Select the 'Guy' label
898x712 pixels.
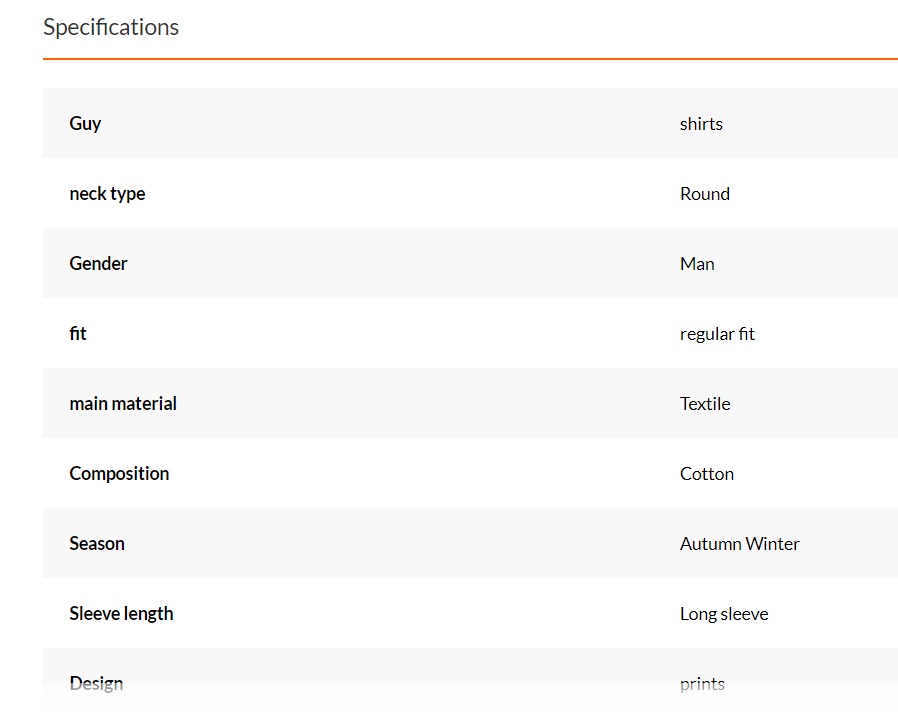(x=85, y=123)
